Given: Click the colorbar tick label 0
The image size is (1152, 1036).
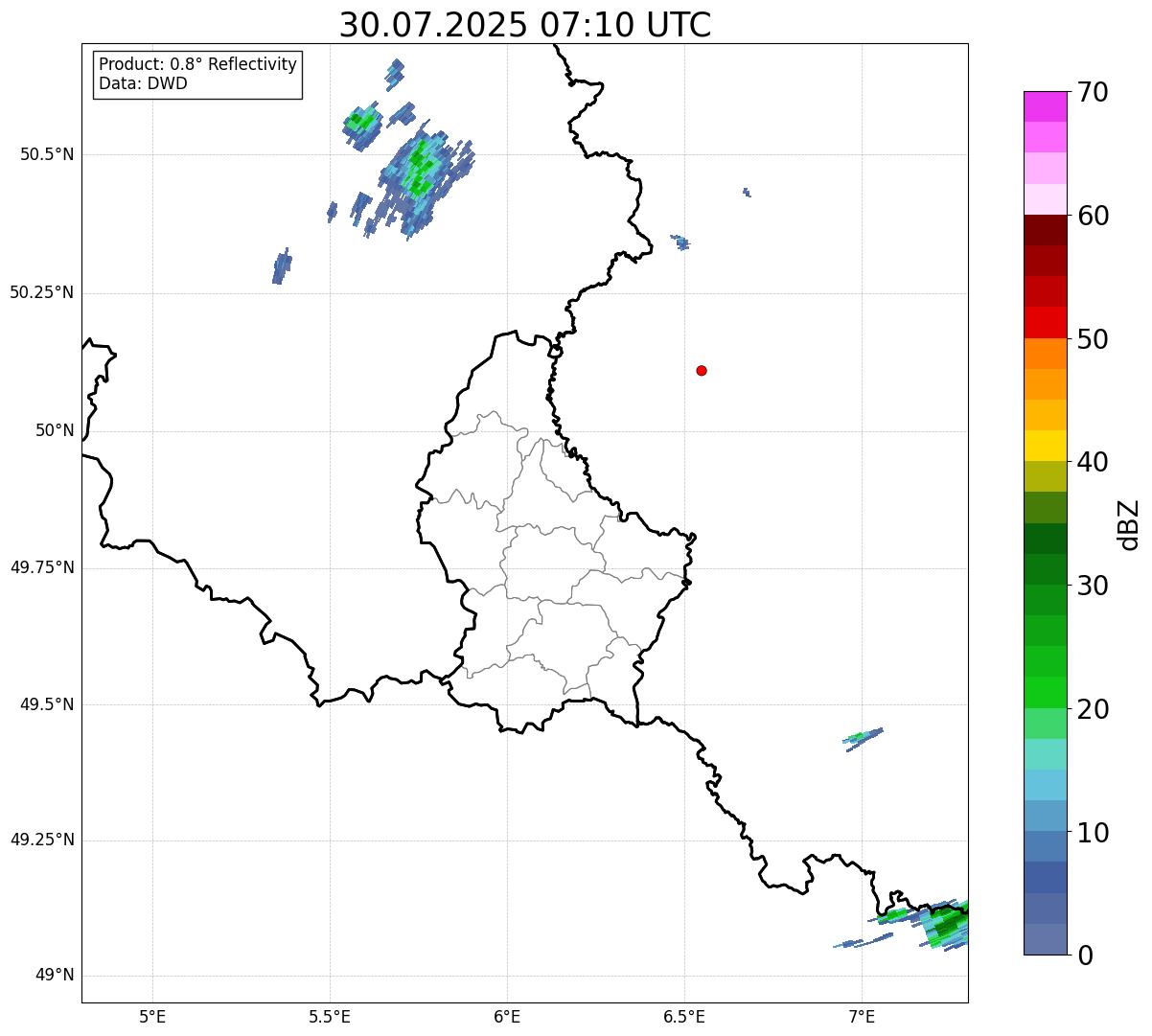Looking at the screenshot, I should pos(1084,955).
